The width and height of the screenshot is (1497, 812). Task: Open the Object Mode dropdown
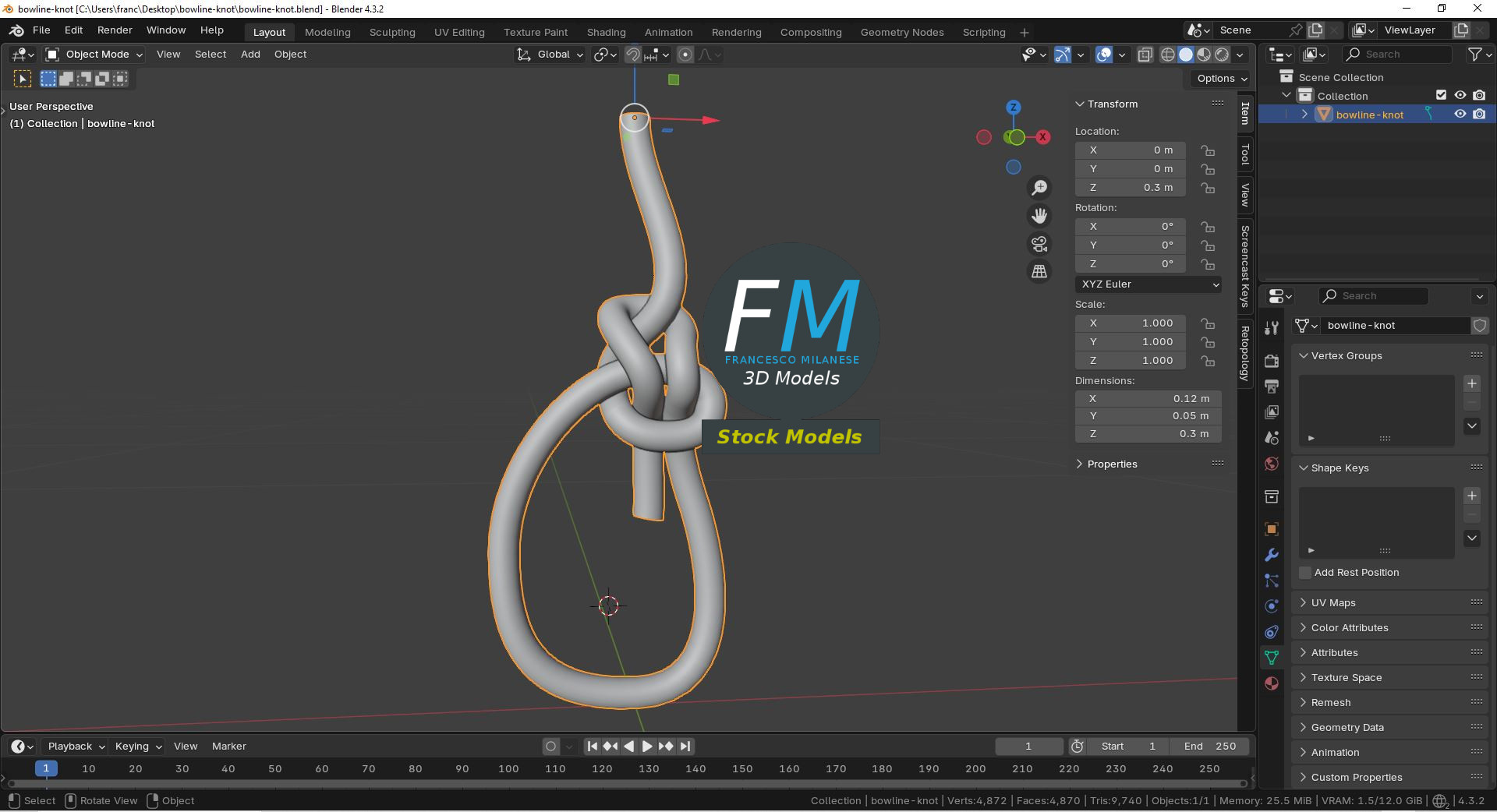click(x=94, y=55)
